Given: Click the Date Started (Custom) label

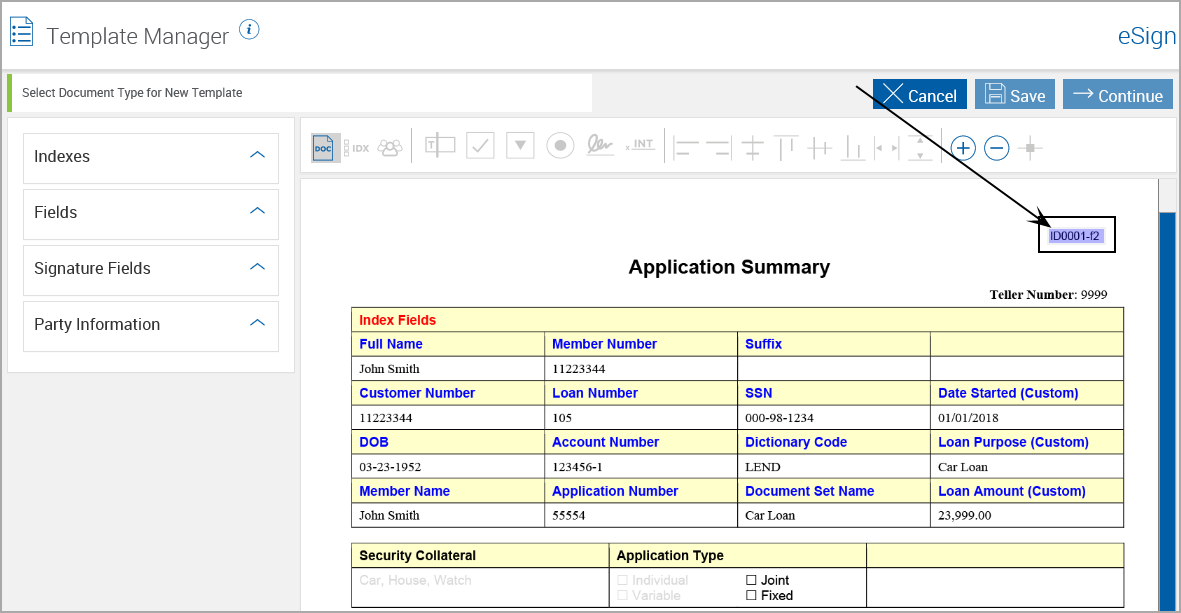Looking at the screenshot, I should 1008,393.
